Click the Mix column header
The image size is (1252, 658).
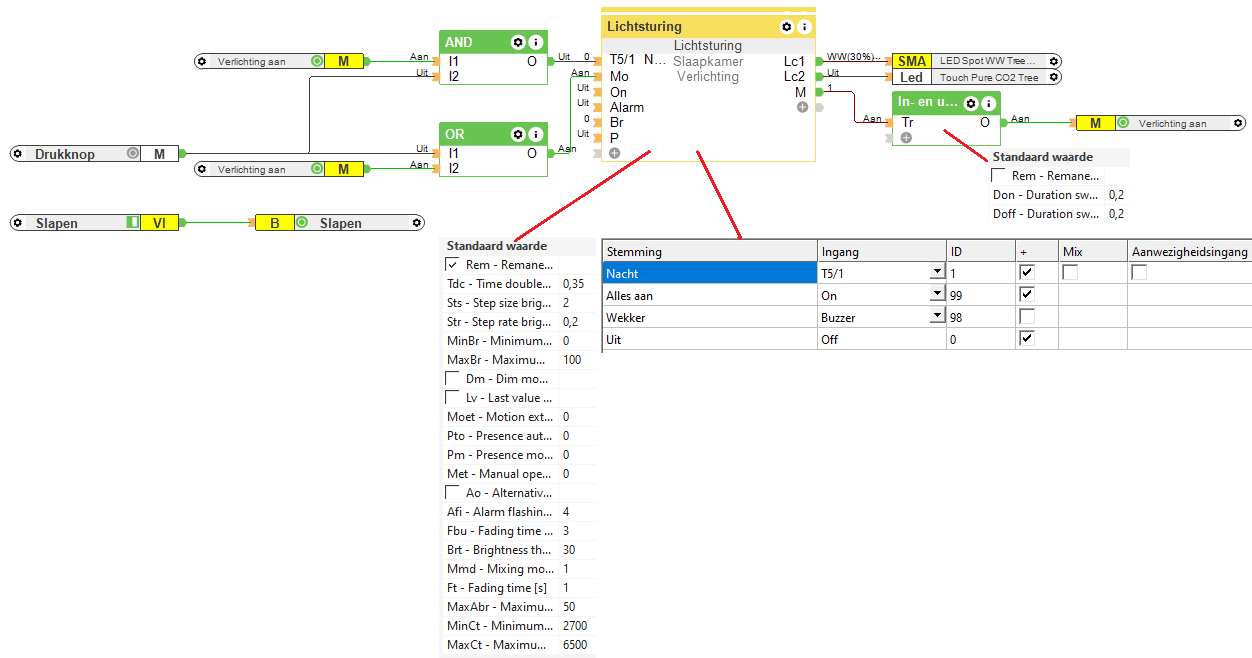(1092, 252)
